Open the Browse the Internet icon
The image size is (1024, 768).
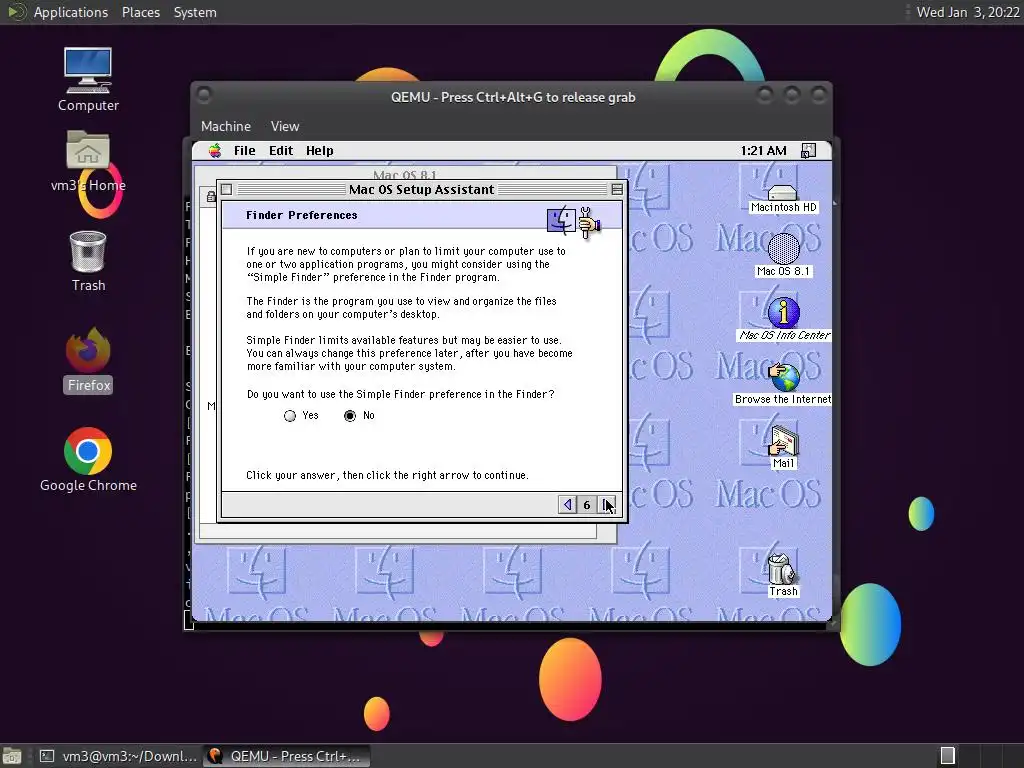pos(783,384)
